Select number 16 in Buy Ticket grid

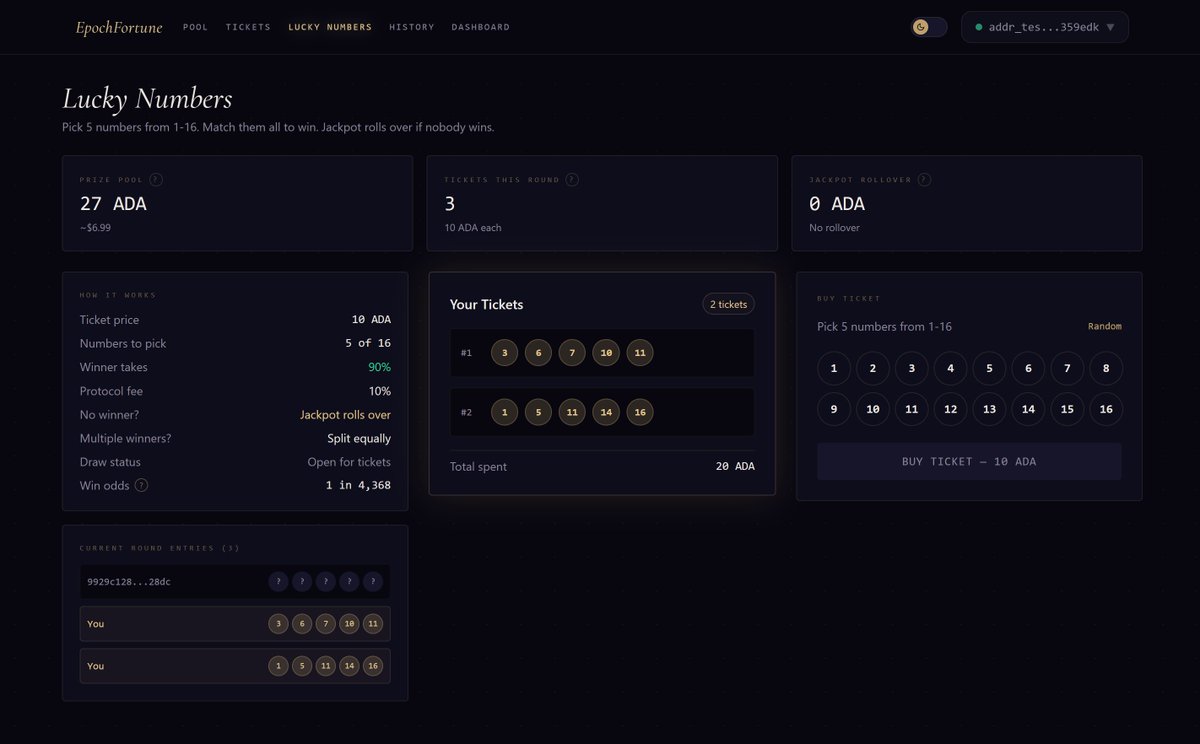click(x=1106, y=409)
